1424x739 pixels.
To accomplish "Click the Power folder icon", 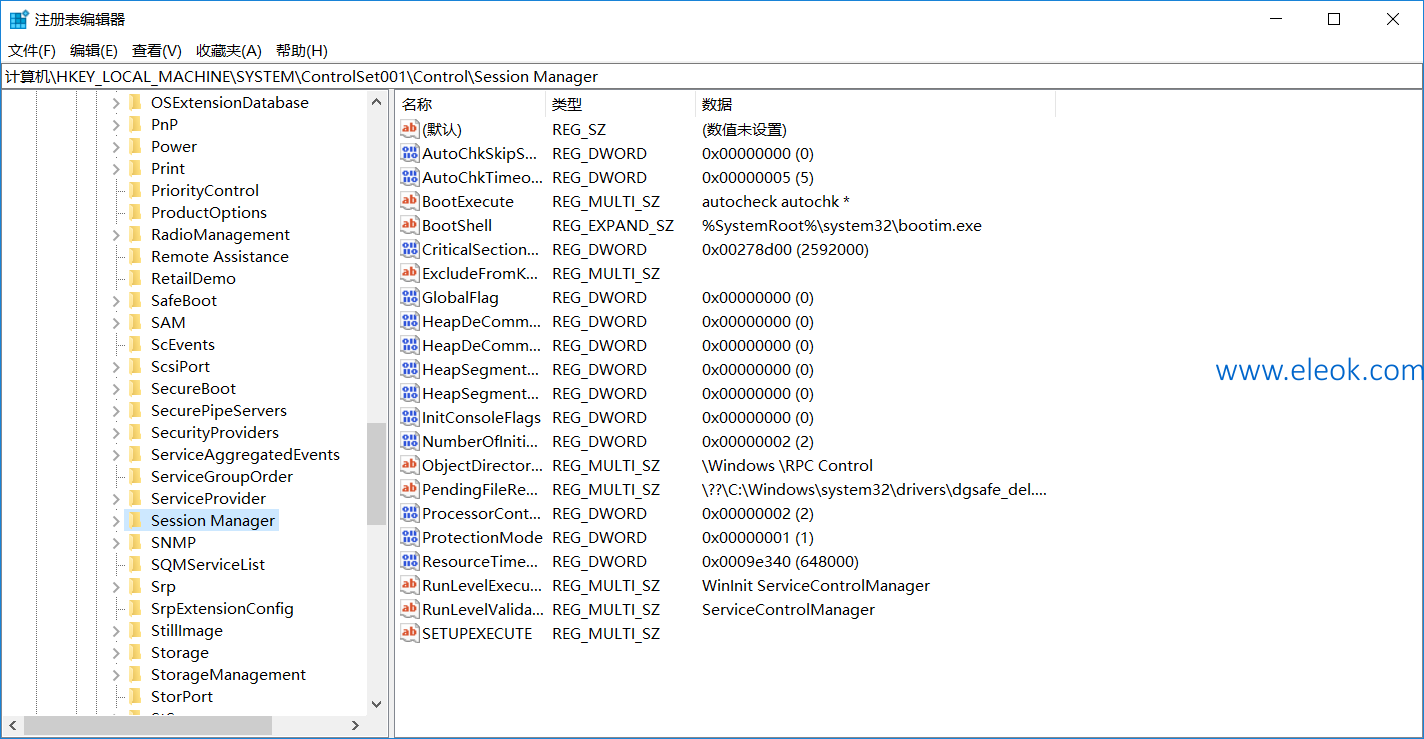I will [x=135, y=146].
